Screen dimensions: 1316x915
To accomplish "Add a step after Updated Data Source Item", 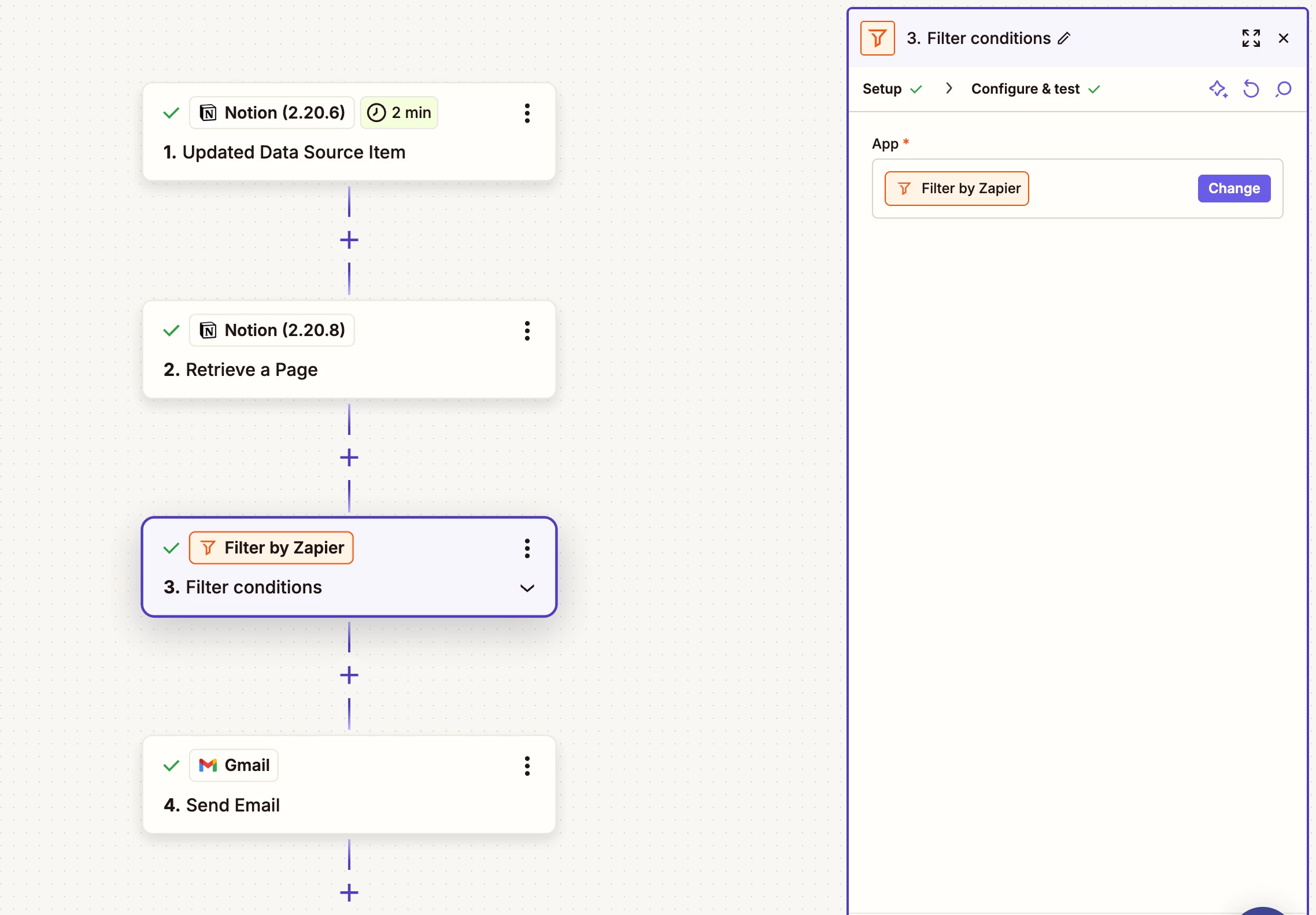I will click(349, 239).
